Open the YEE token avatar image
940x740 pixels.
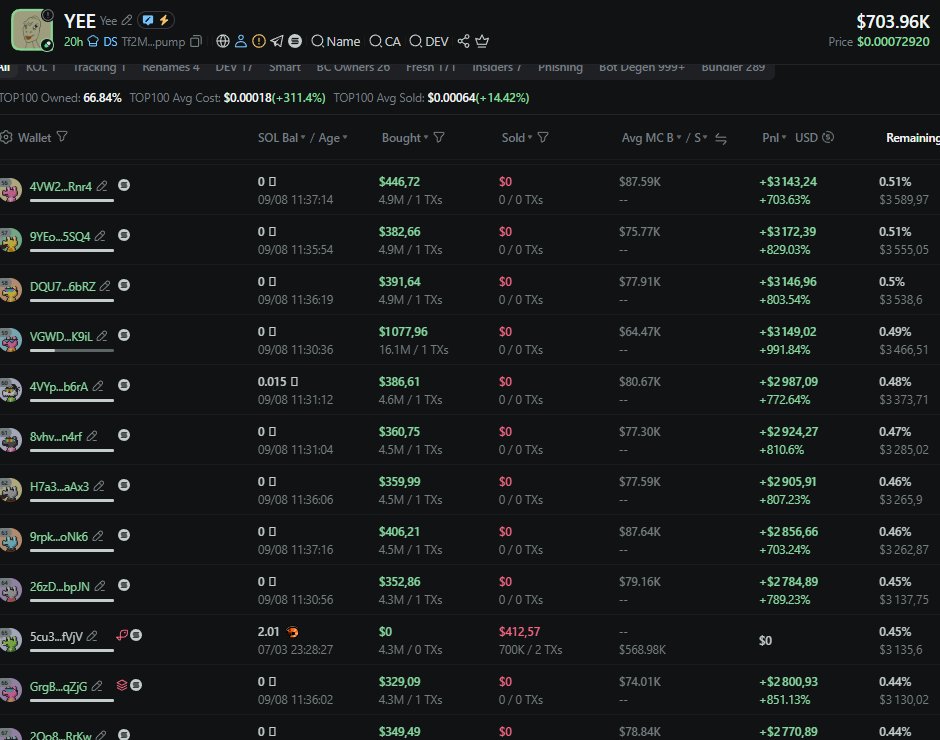point(32,30)
